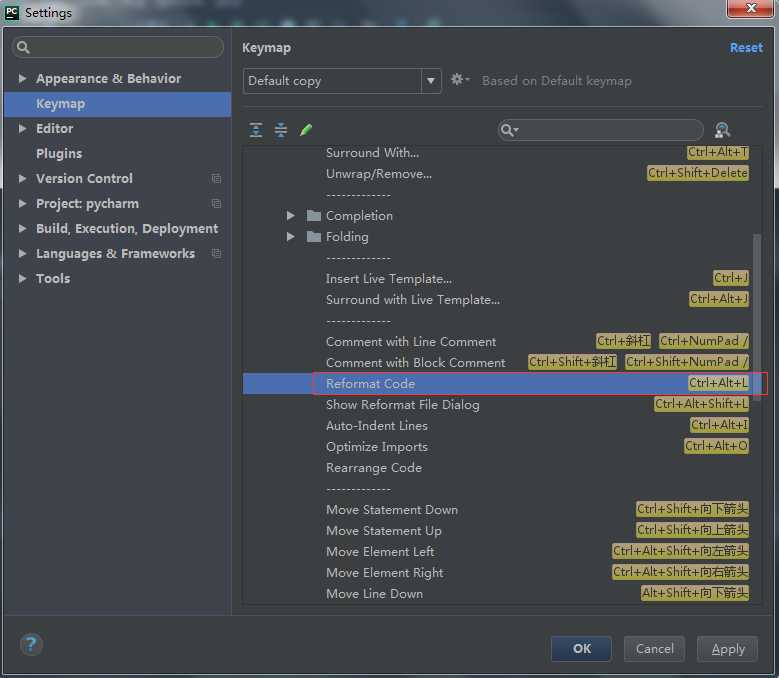Select Move Statement Up action

[x=384, y=530]
